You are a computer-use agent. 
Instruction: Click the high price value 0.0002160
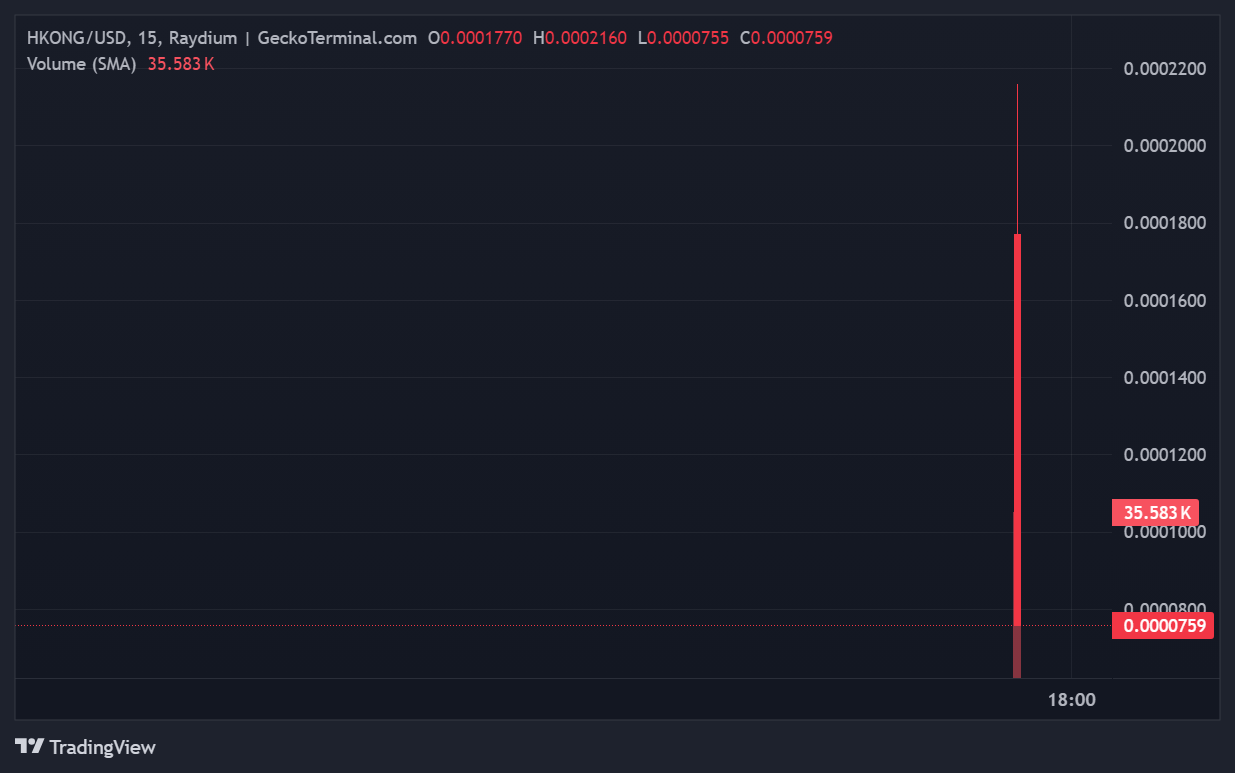click(x=586, y=38)
